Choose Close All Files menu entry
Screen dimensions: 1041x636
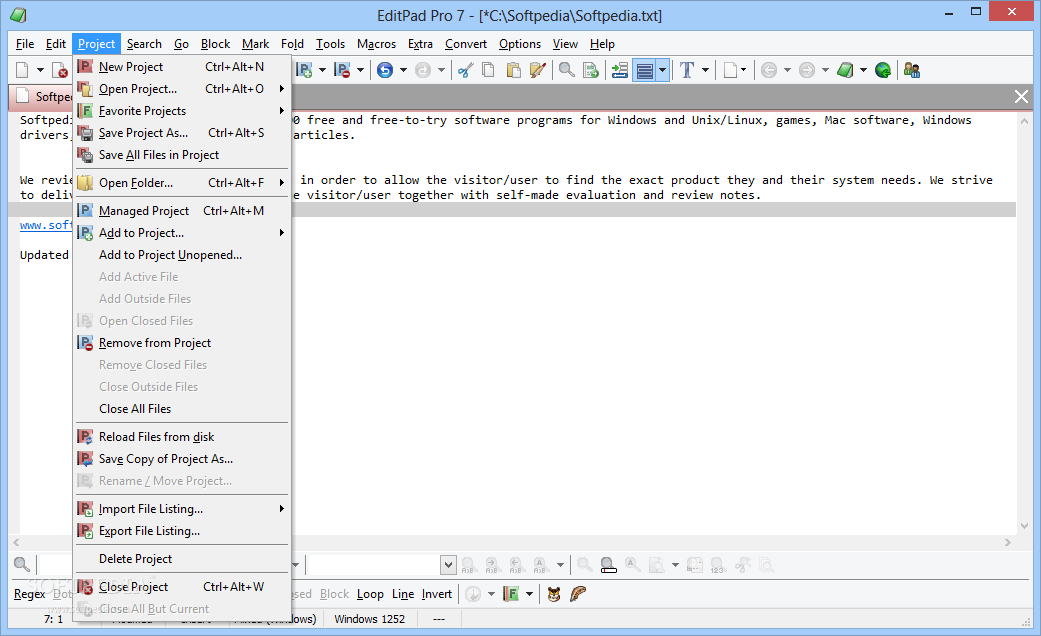(181, 409)
